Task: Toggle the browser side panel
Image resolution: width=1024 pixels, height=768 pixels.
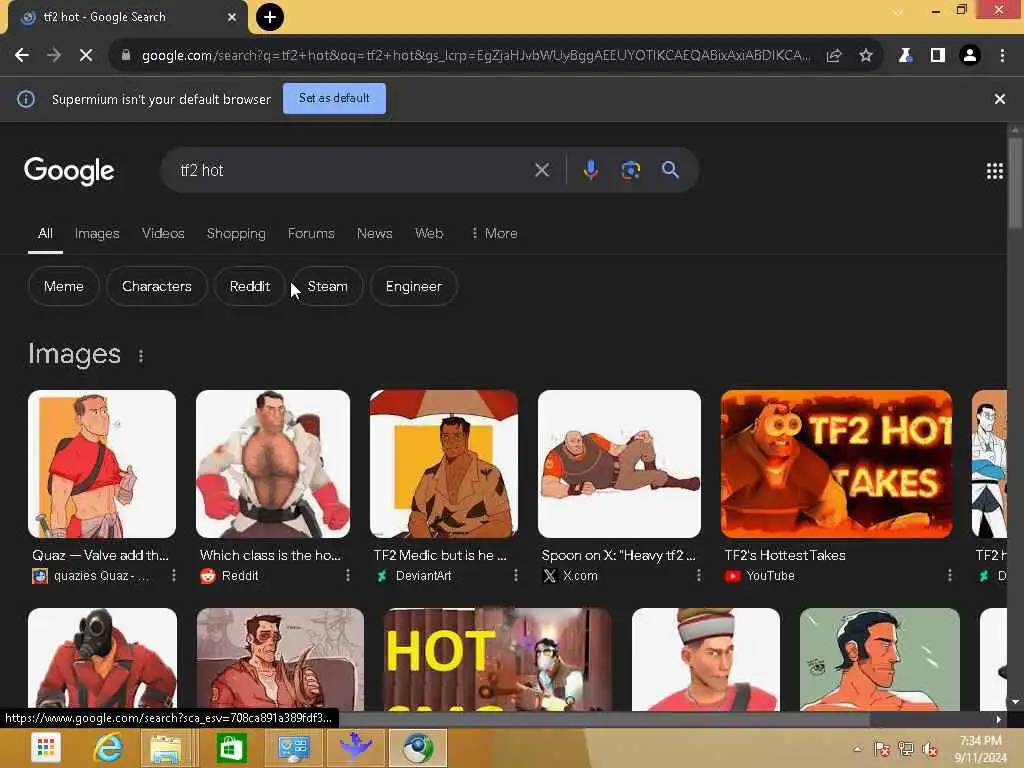Action: pyautogui.click(x=938, y=56)
